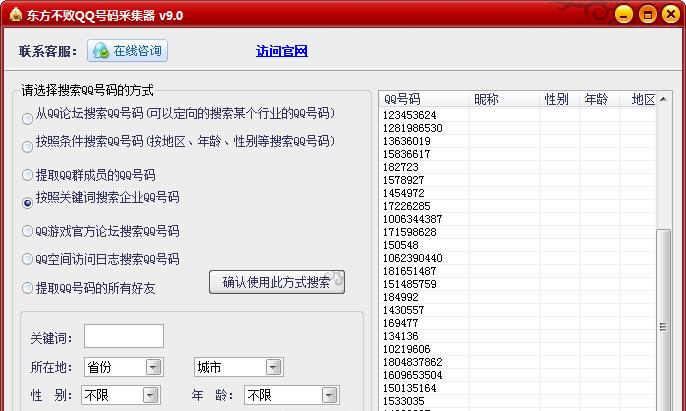Click the 地区 column header
The image size is (686, 411).
(x=638, y=99)
